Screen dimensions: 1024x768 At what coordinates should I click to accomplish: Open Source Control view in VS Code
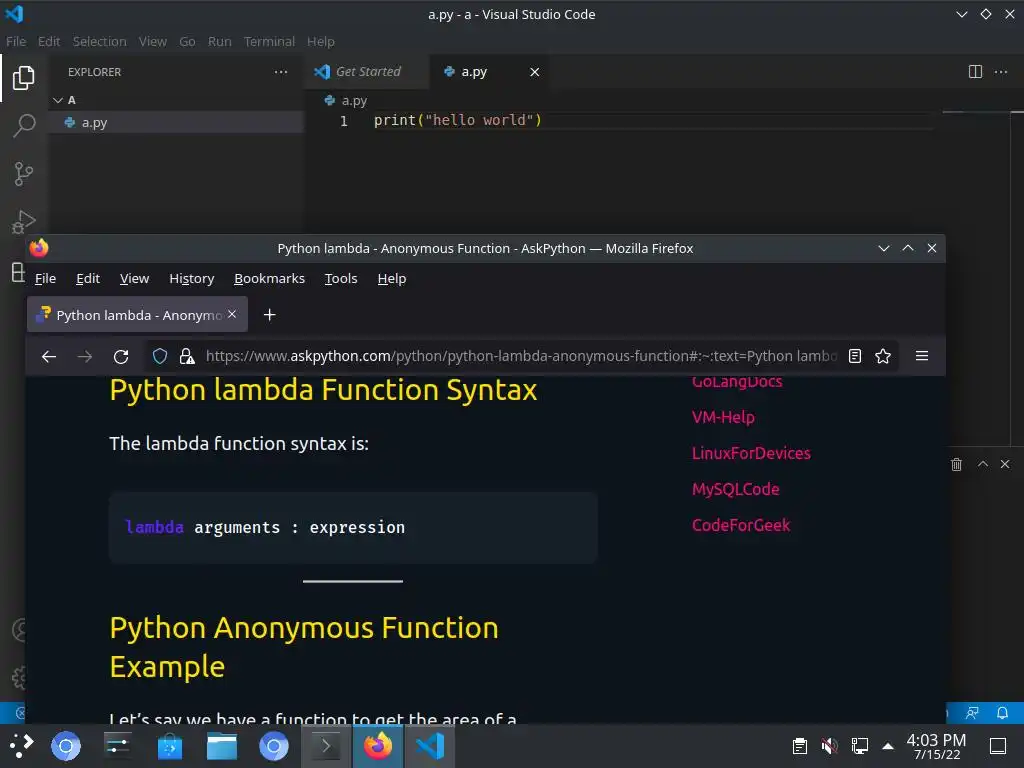point(24,174)
